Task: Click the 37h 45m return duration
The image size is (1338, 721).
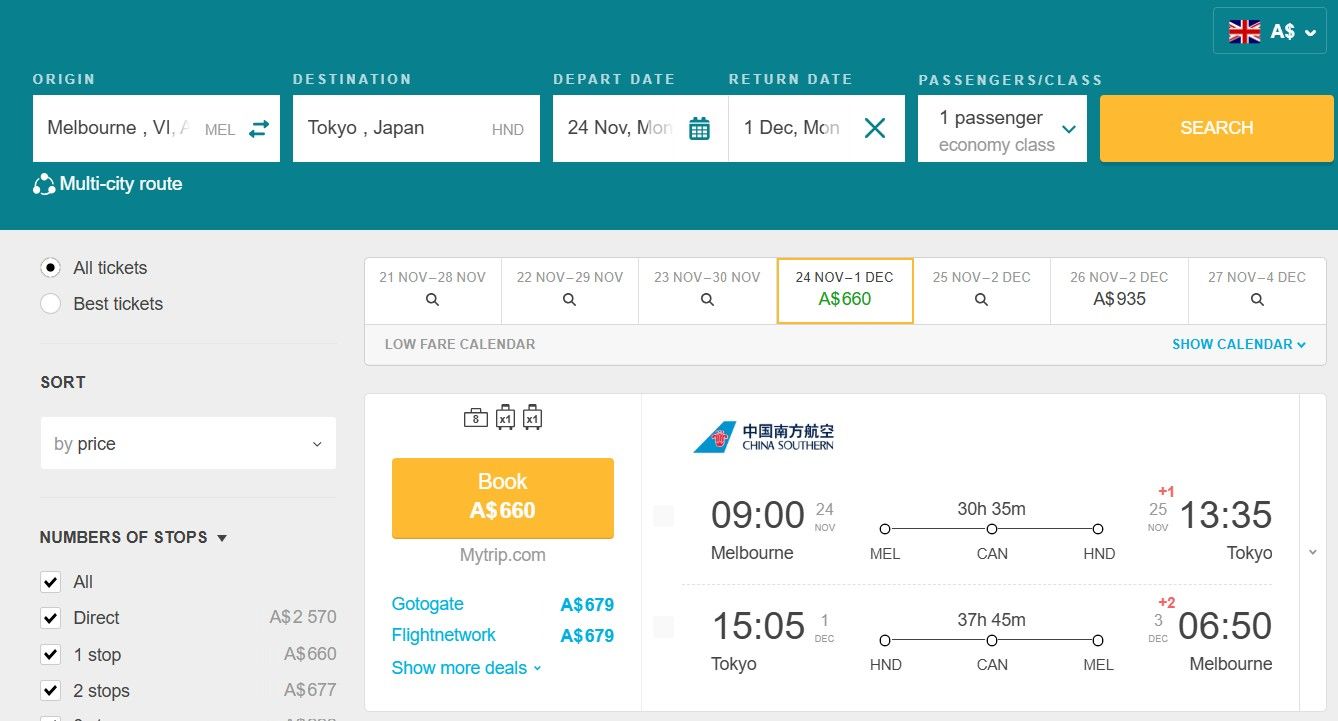Action: pos(991,620)
